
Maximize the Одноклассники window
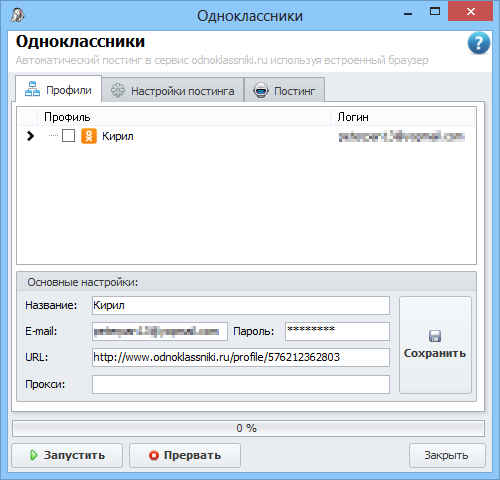coord(435,12)
